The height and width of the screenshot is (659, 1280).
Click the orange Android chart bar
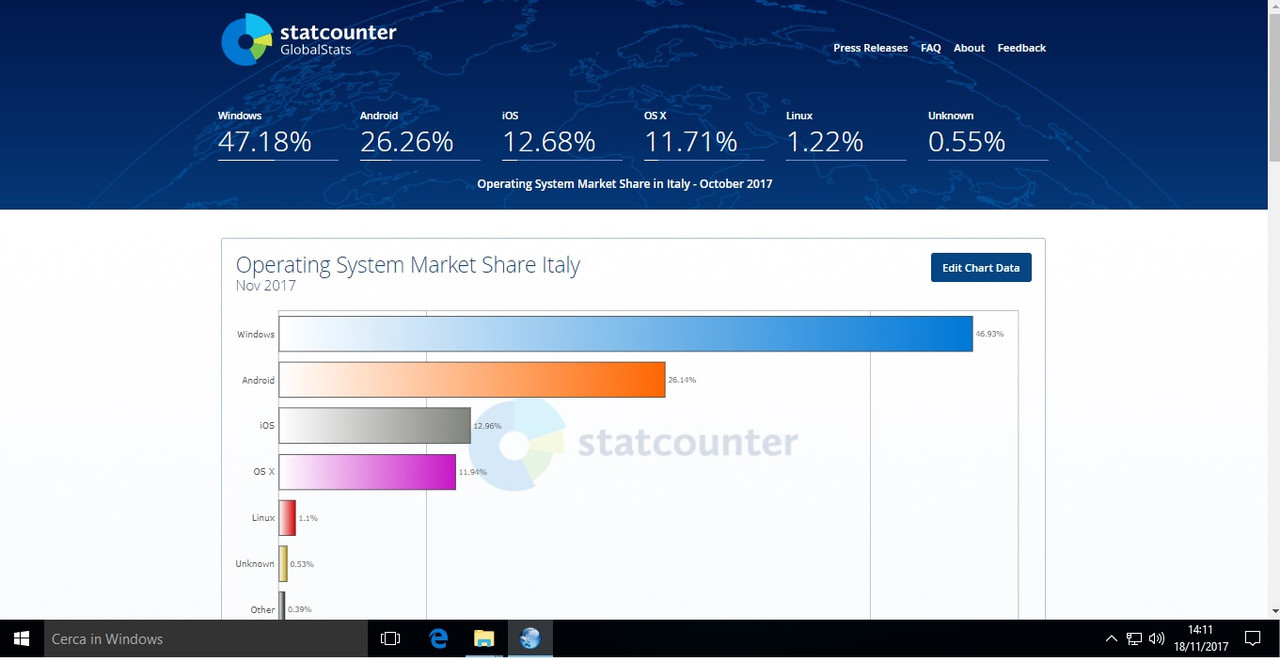(x=472, y=380)
